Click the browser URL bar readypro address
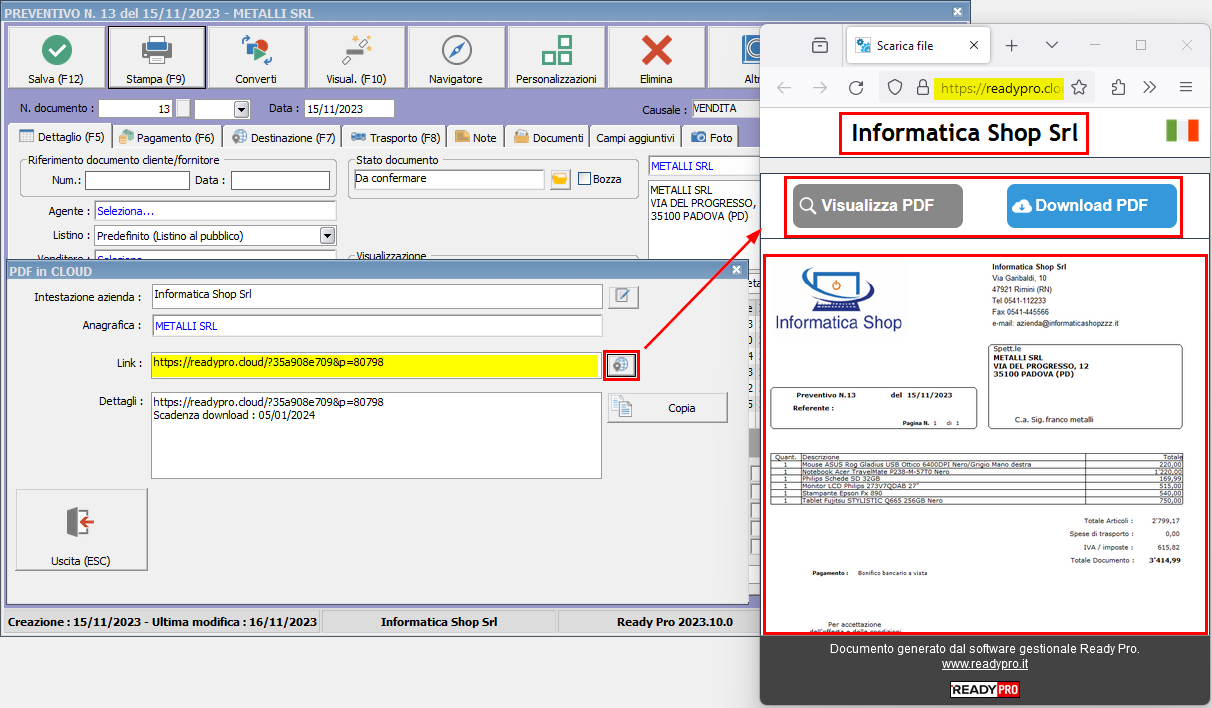1212x708 pixels. (999, 87)
